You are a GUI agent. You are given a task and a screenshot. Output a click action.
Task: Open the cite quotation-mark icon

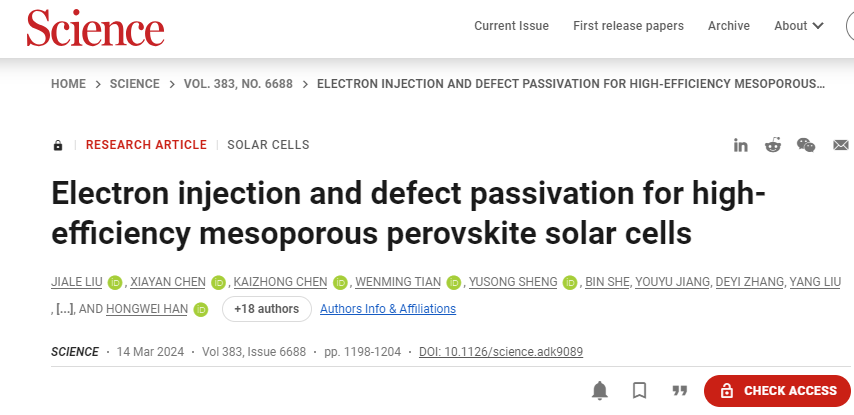coord(679,390)
